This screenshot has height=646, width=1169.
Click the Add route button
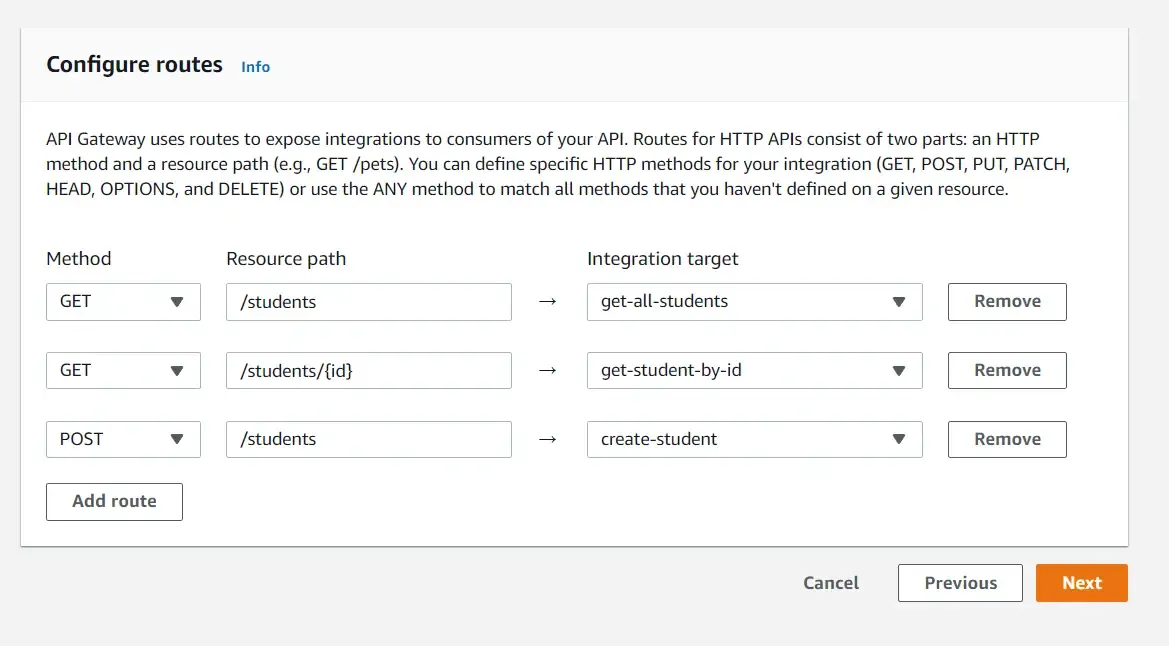pyautogui.click(x=114, y=501)
